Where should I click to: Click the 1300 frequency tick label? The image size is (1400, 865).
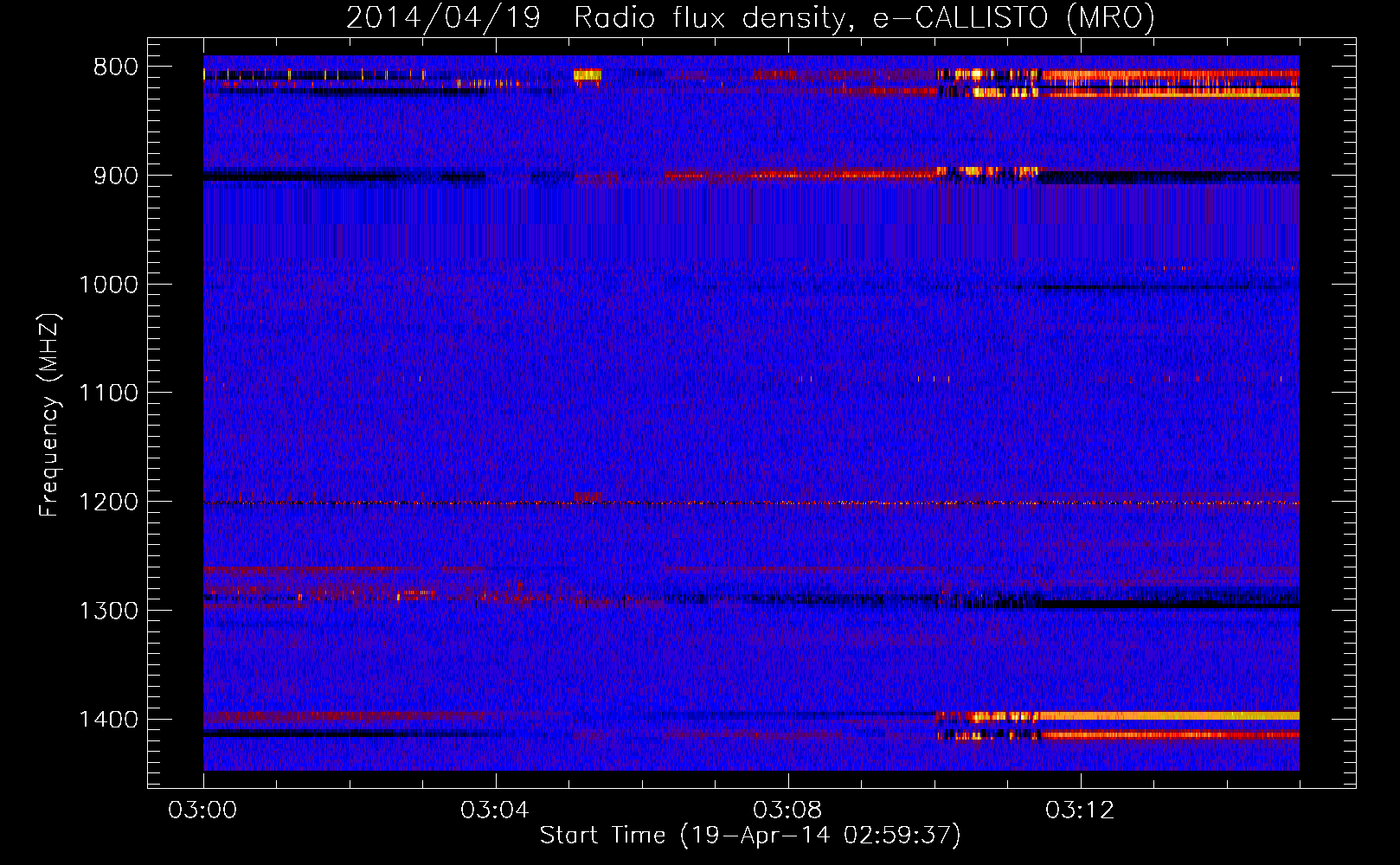click(x=108, y=611)
